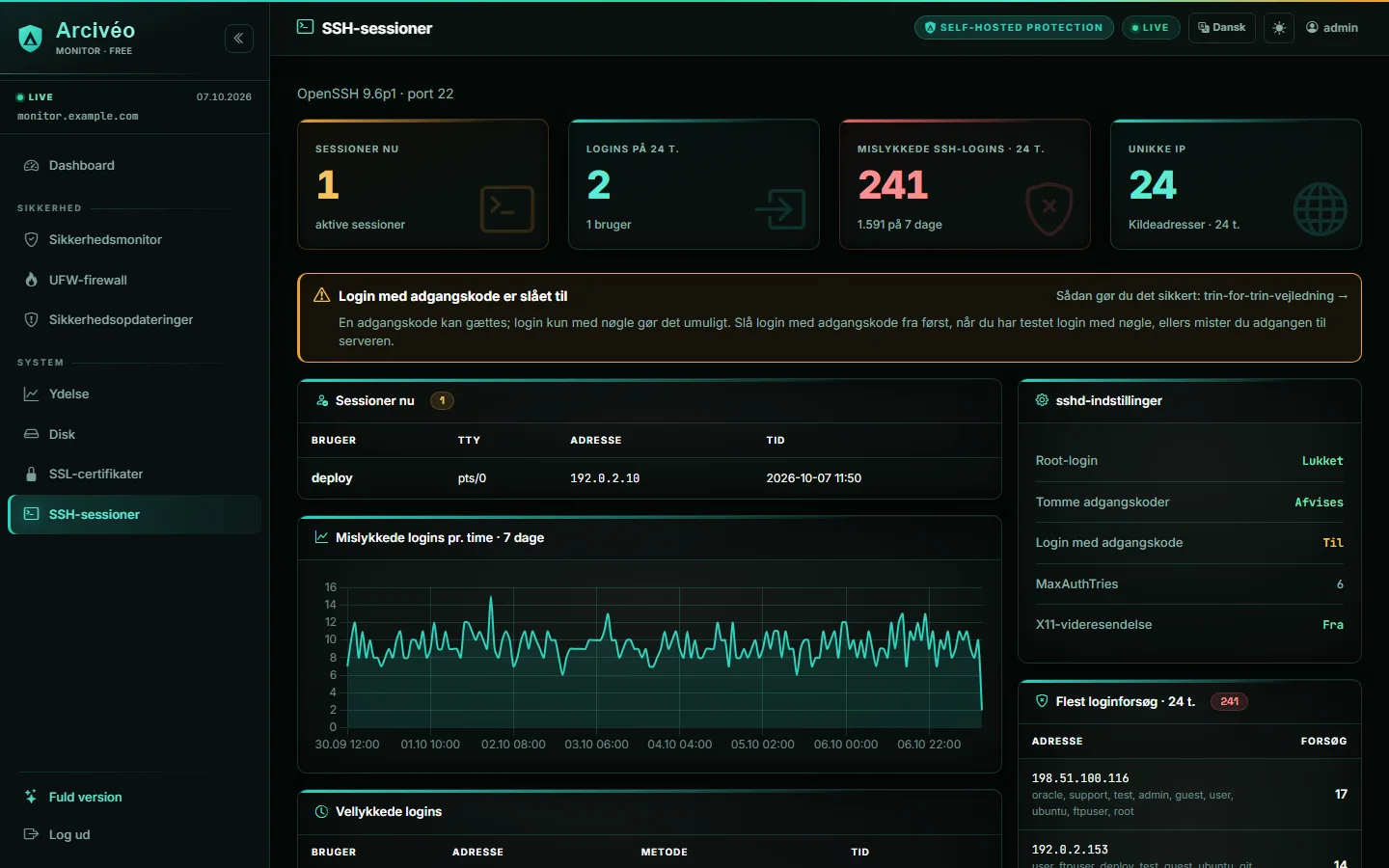Click the monitor.example.com hostname
The width and height of the screenshot is (1389, 868).
point(78,116)
